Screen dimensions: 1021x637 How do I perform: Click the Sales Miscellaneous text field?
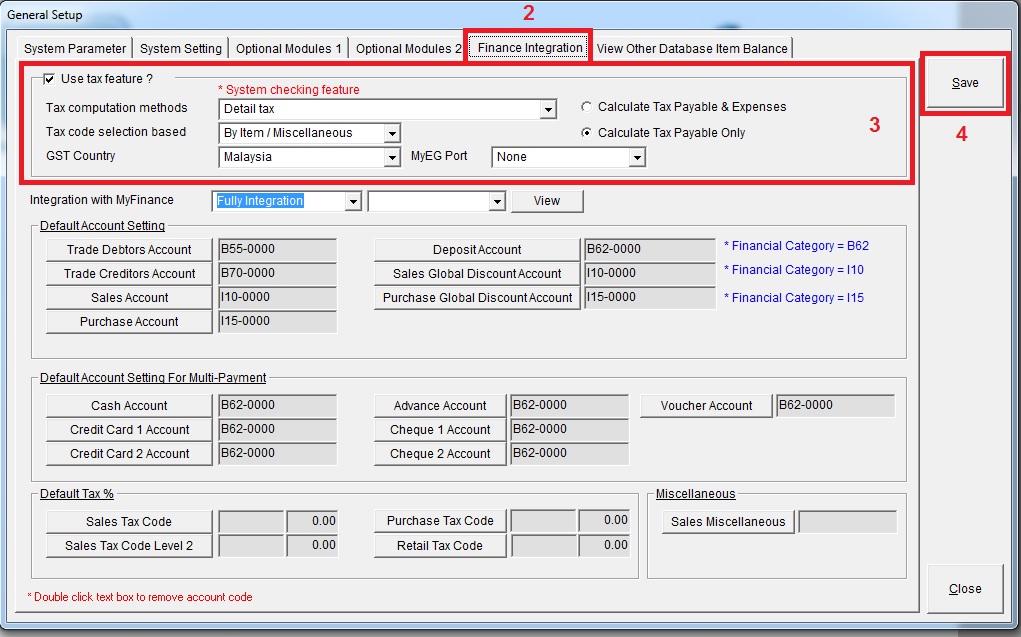pos(847,522)
